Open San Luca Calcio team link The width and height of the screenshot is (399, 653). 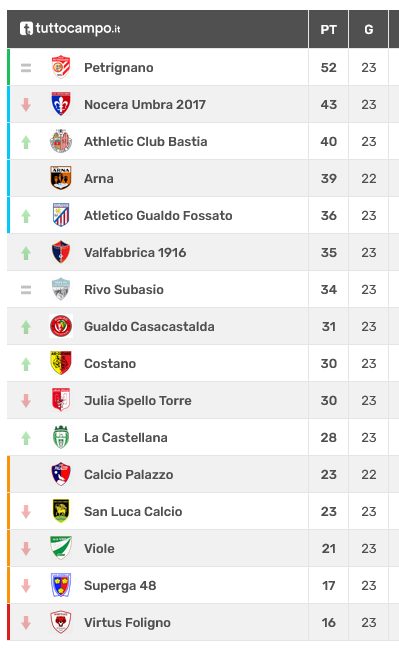(x=133, y=511)
